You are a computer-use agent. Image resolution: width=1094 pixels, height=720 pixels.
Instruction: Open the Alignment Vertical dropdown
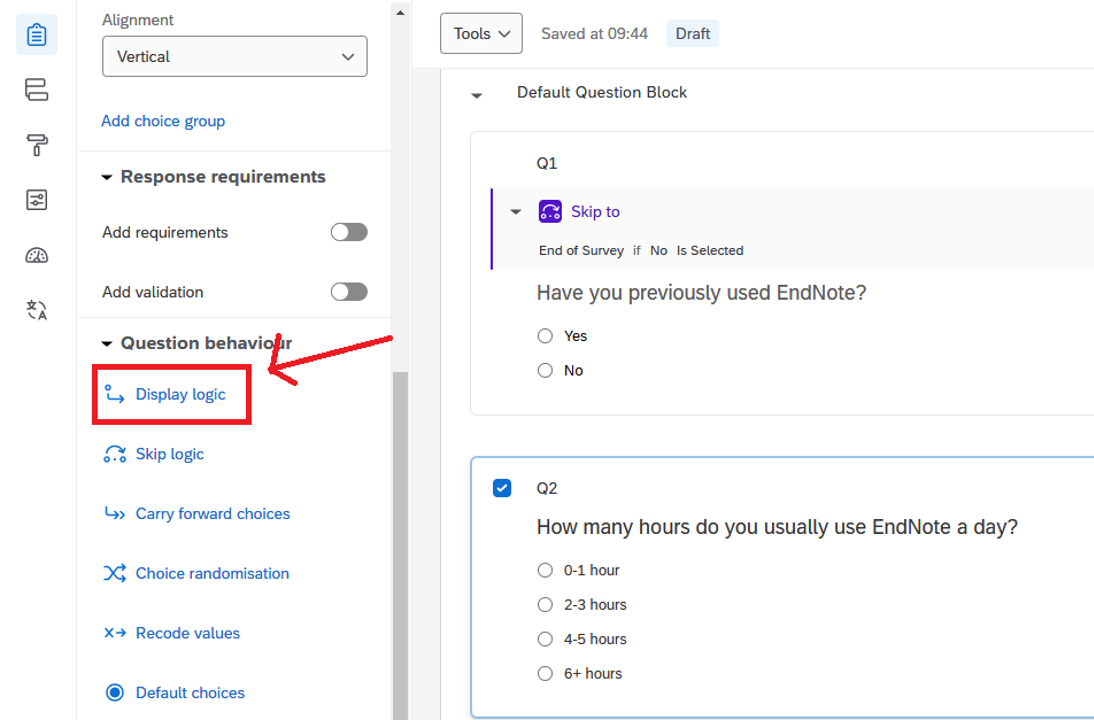click(234, 57)
